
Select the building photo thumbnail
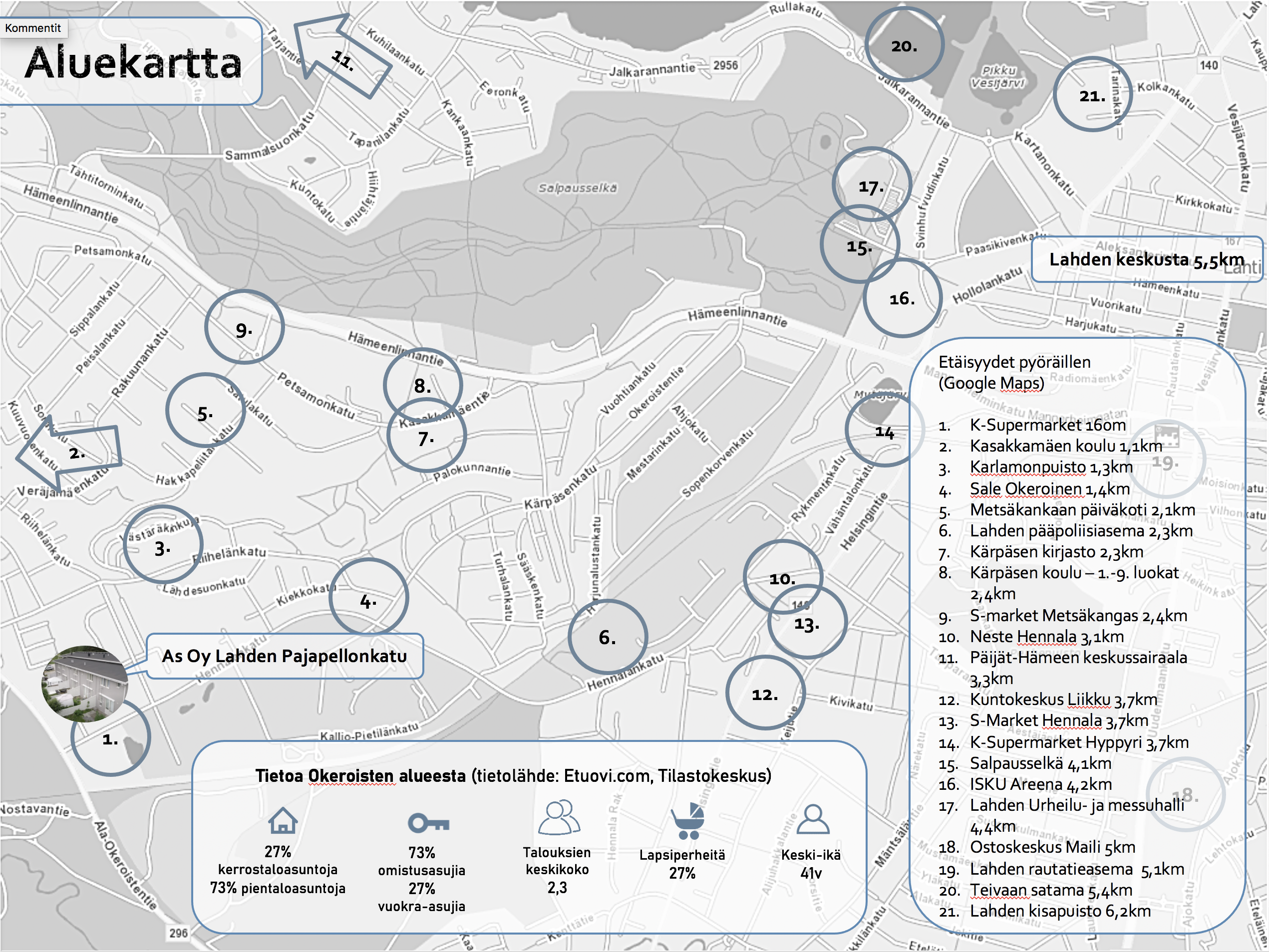85,684
